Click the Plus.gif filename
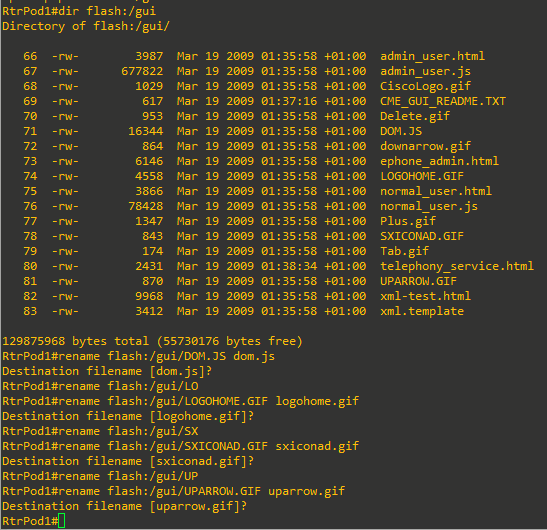547x530 pixels. (x=408, y=222)
